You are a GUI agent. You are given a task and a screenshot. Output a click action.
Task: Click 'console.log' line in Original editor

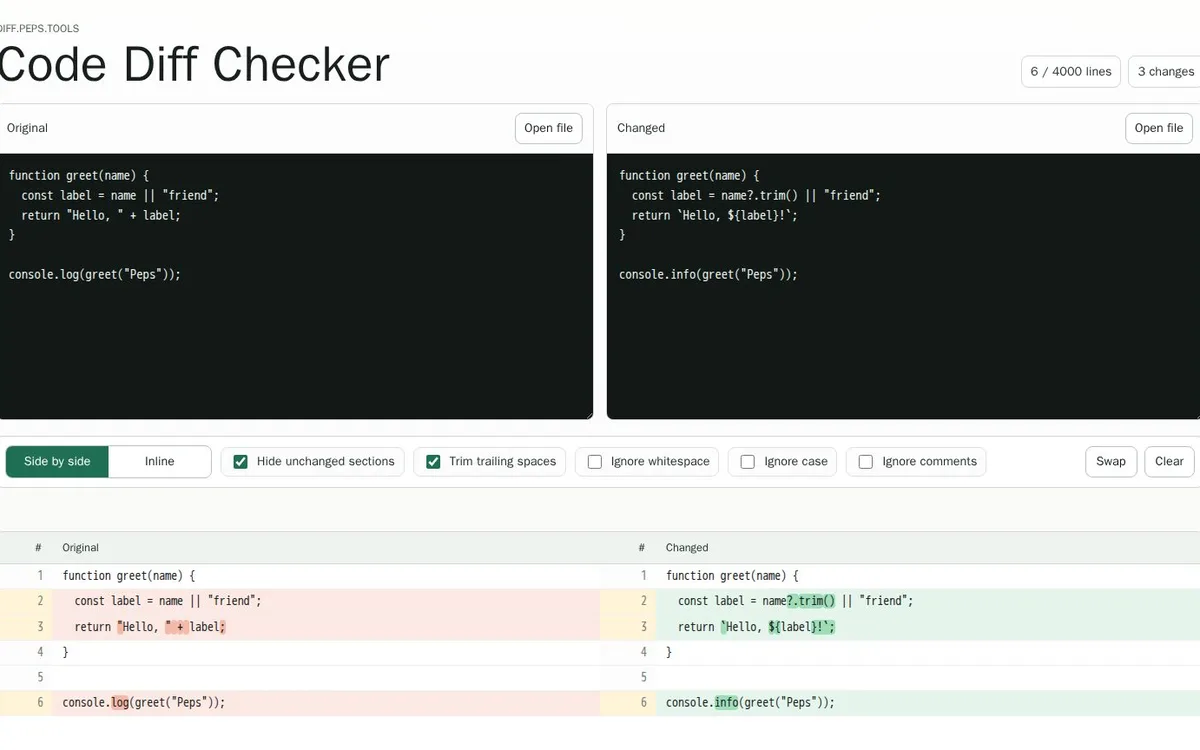click(x=95, y=274)
